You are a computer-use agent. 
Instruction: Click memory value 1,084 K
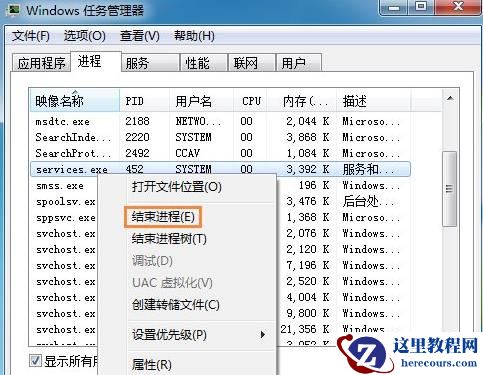pos(308,153)
